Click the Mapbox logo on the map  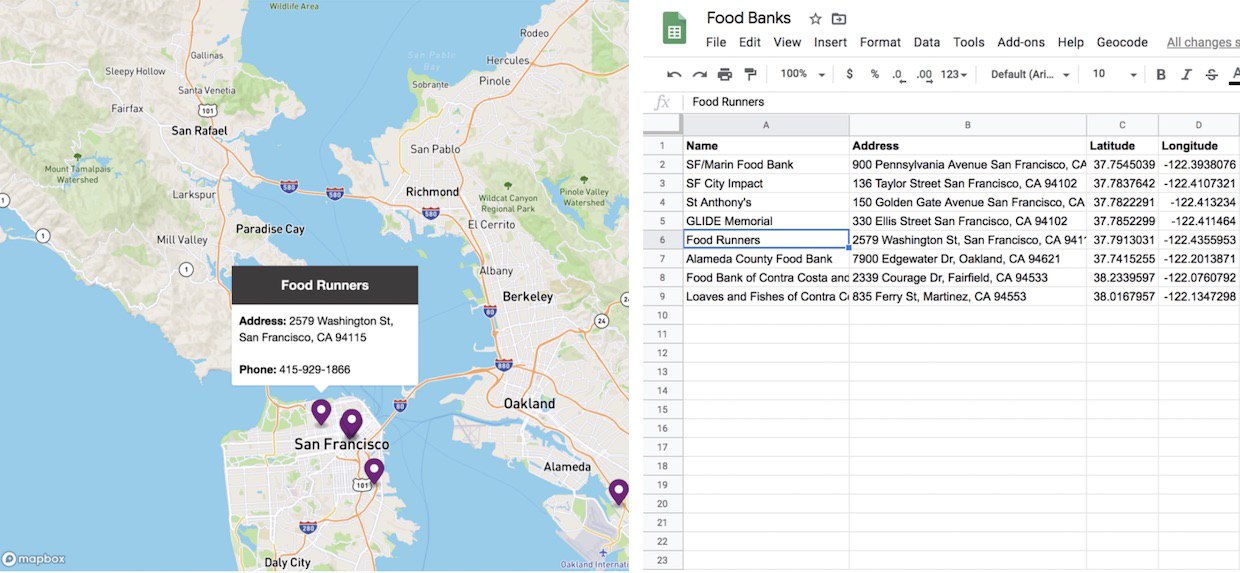tap(34, 559)
